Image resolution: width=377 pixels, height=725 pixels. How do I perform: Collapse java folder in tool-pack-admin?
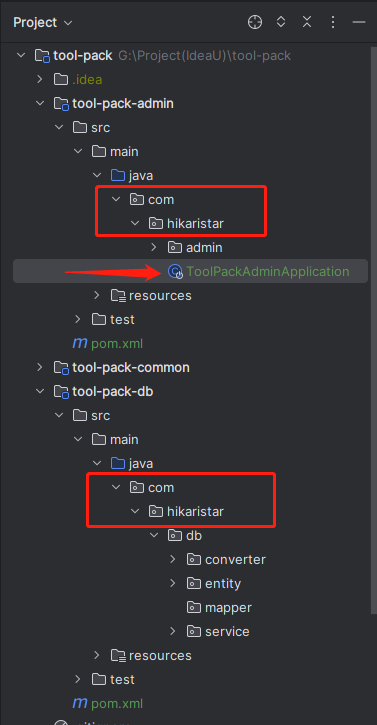pyautogui.click(x=97, y=176)
